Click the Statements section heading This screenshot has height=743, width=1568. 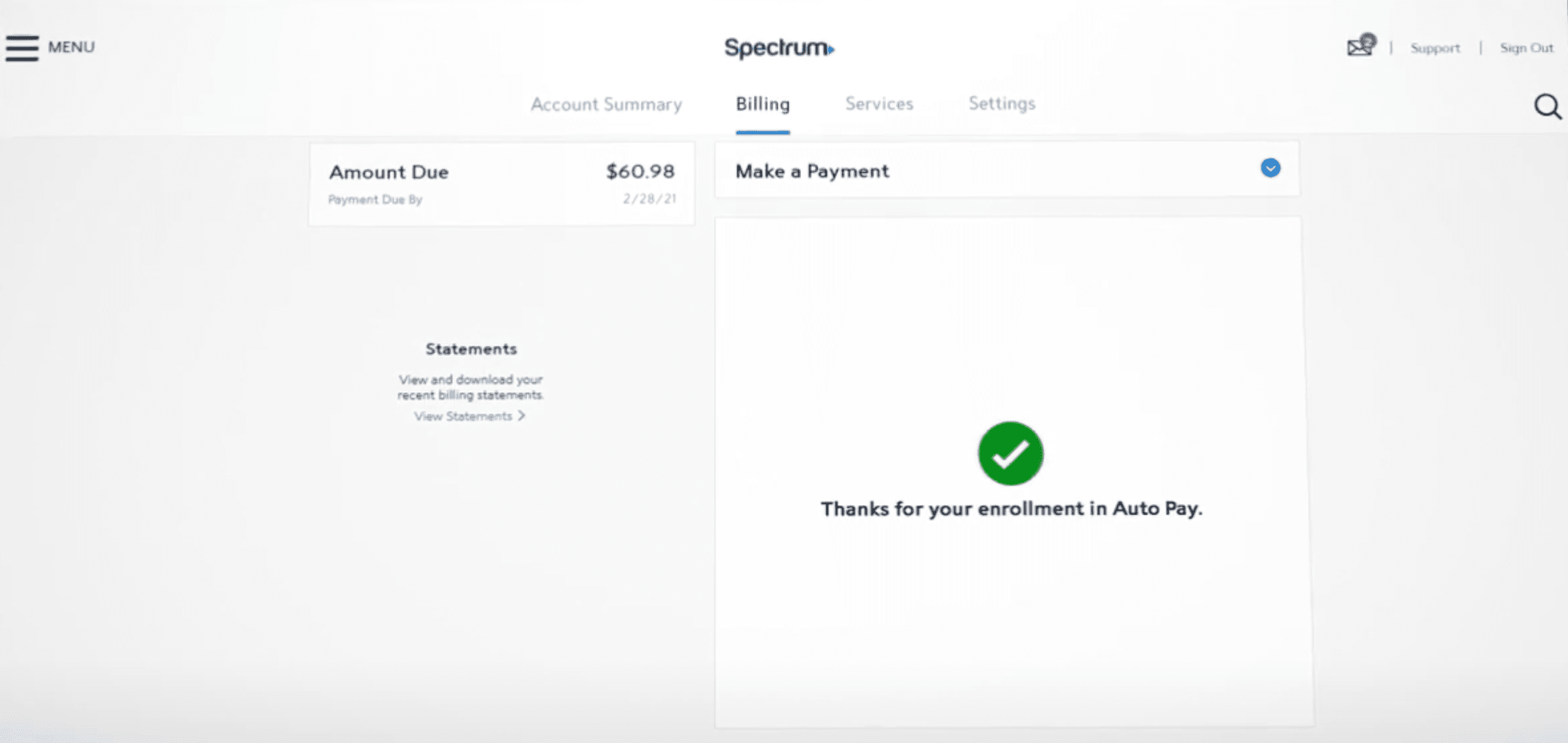click(x=471, y=349)
